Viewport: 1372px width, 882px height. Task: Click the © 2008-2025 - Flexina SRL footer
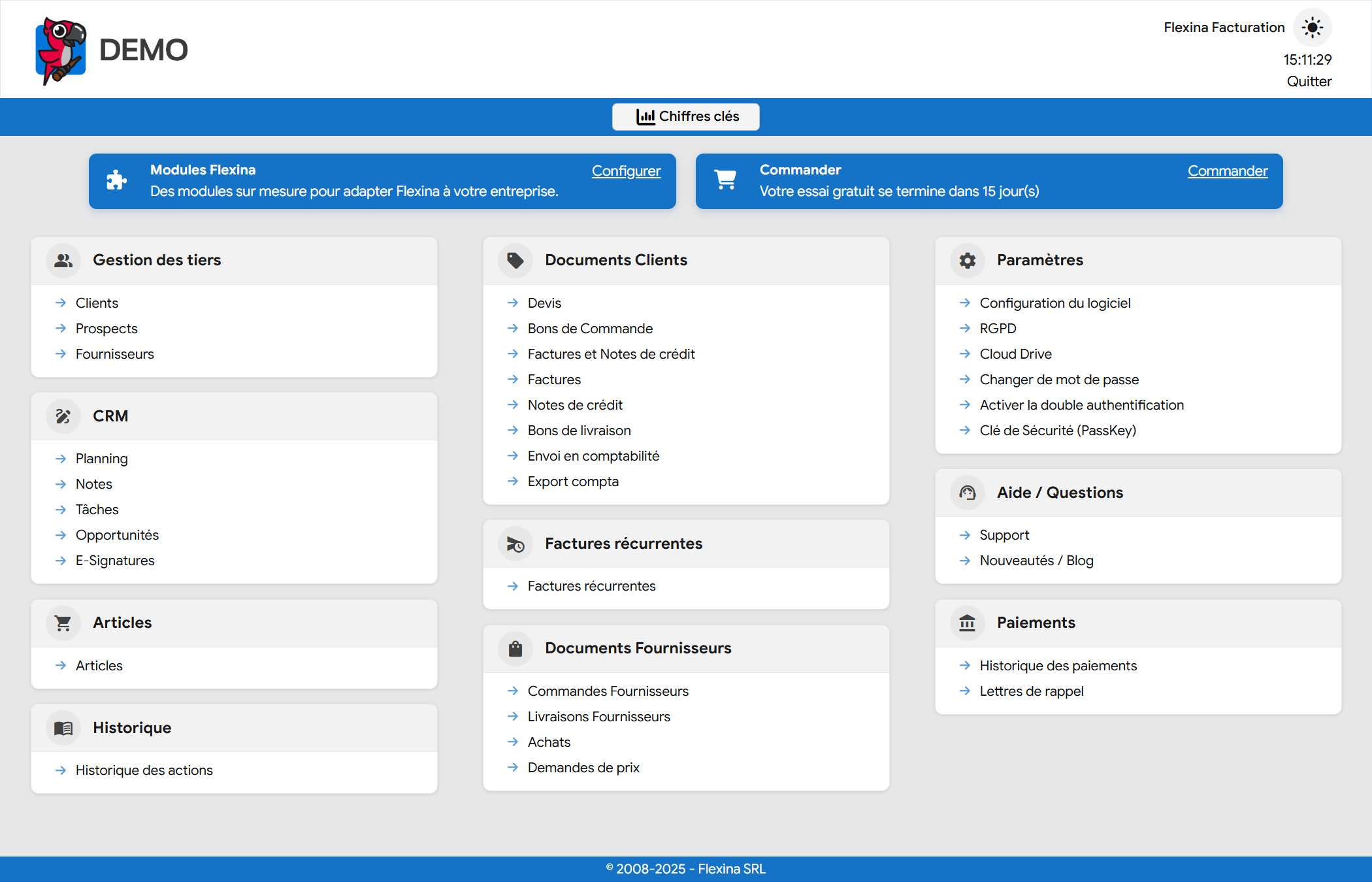(x=686, y=868)
